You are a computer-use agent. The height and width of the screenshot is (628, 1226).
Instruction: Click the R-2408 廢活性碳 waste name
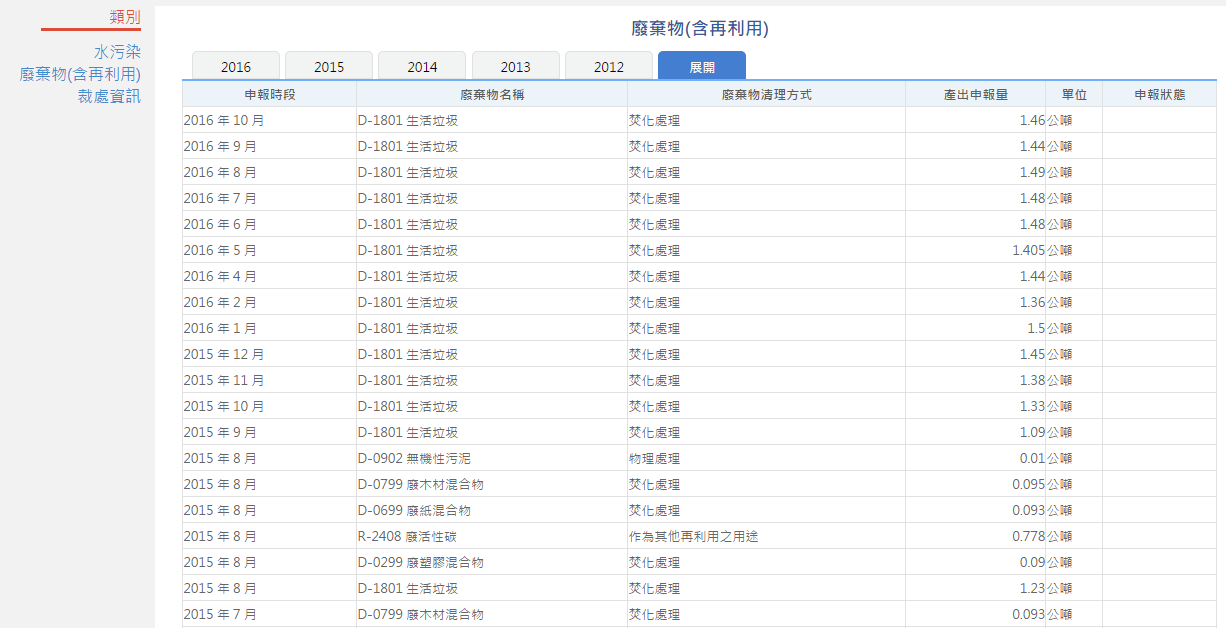point(408,536)
